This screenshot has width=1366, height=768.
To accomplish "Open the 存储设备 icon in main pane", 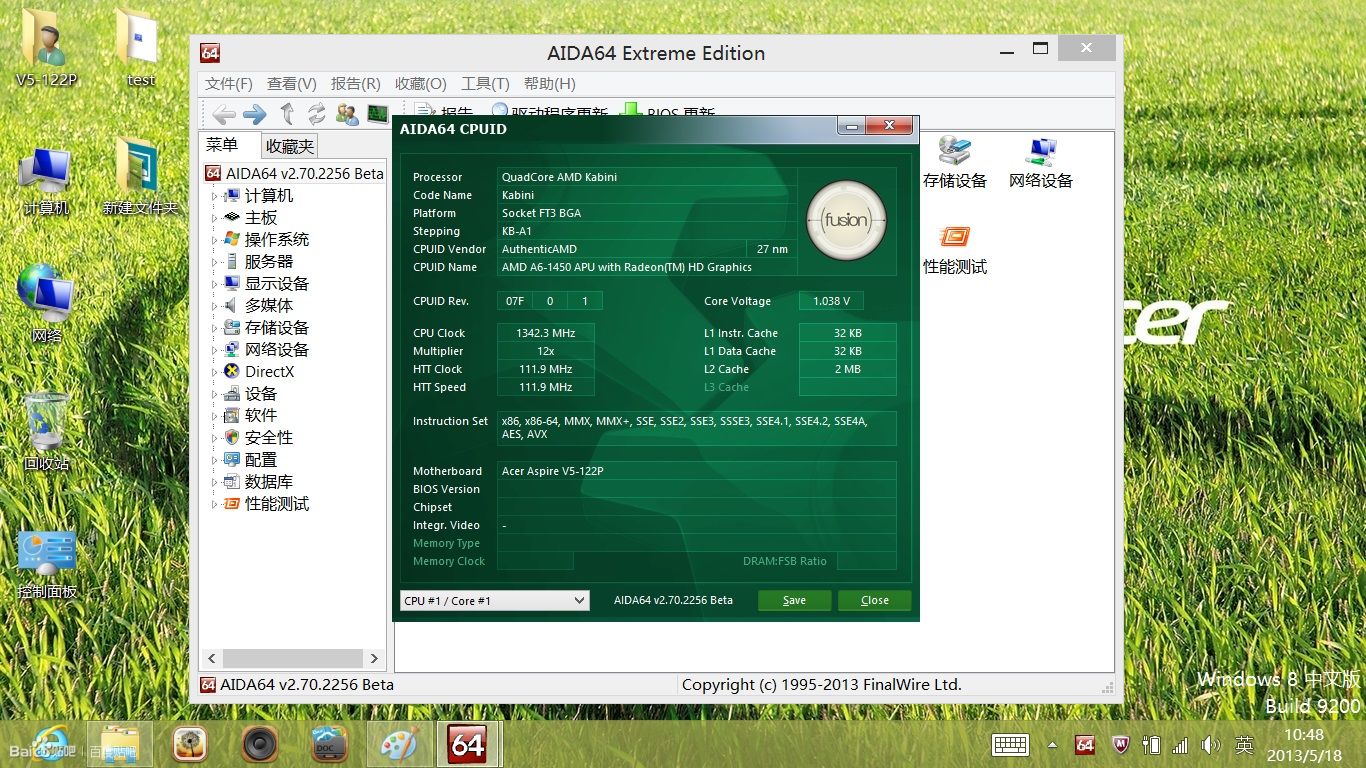I will [955, 163].
